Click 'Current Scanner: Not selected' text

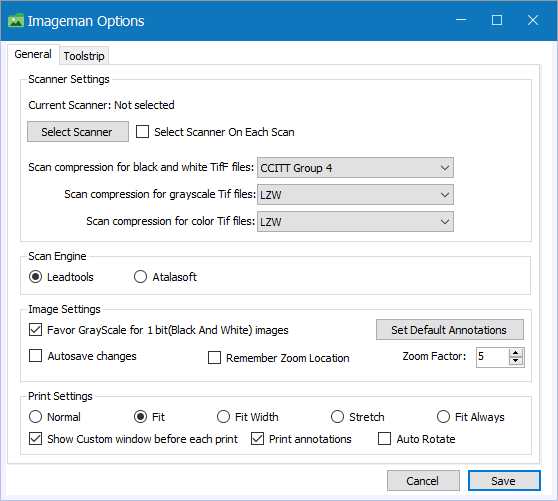(101, 105)
